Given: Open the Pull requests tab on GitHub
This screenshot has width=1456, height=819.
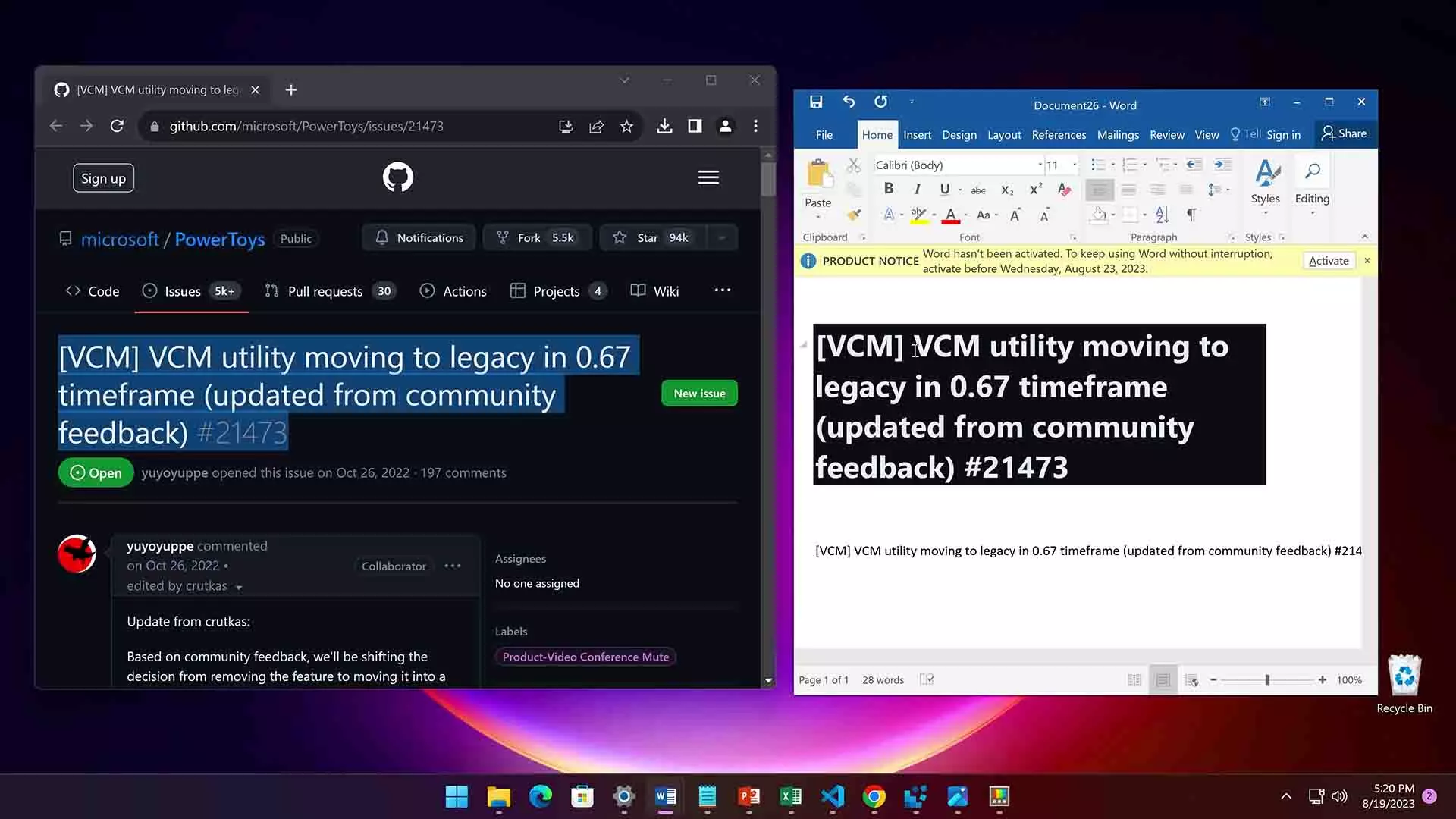Looking at the screenshot, I should (331, 291).
